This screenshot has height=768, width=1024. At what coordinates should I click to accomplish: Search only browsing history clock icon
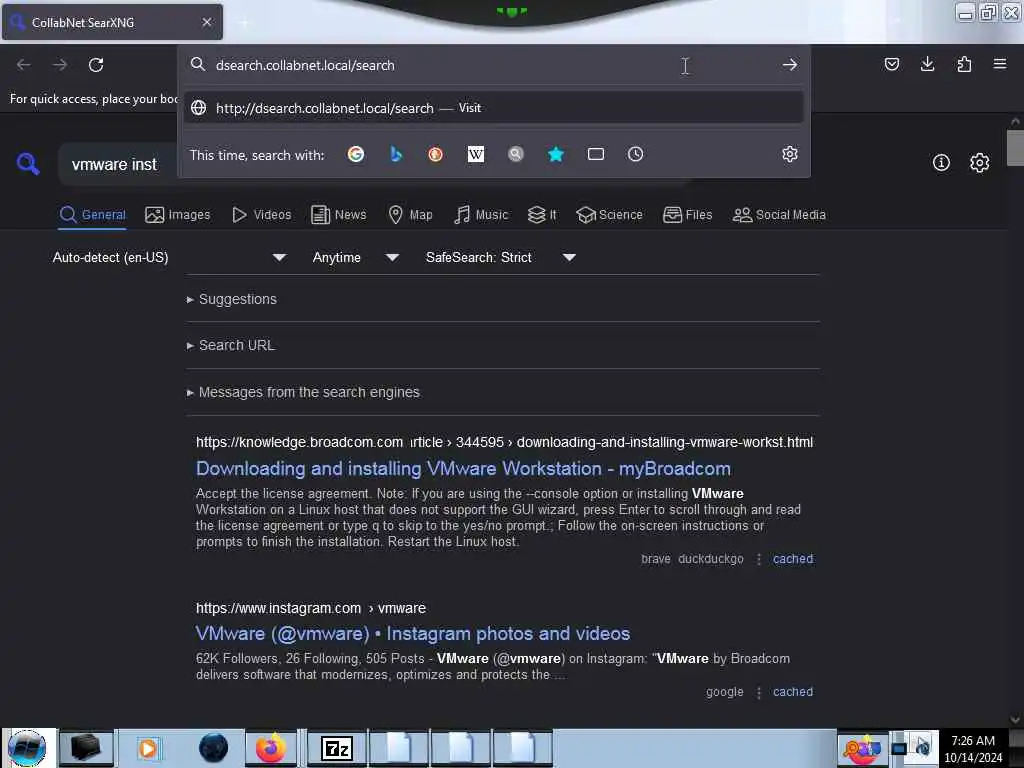coord(635,154)
